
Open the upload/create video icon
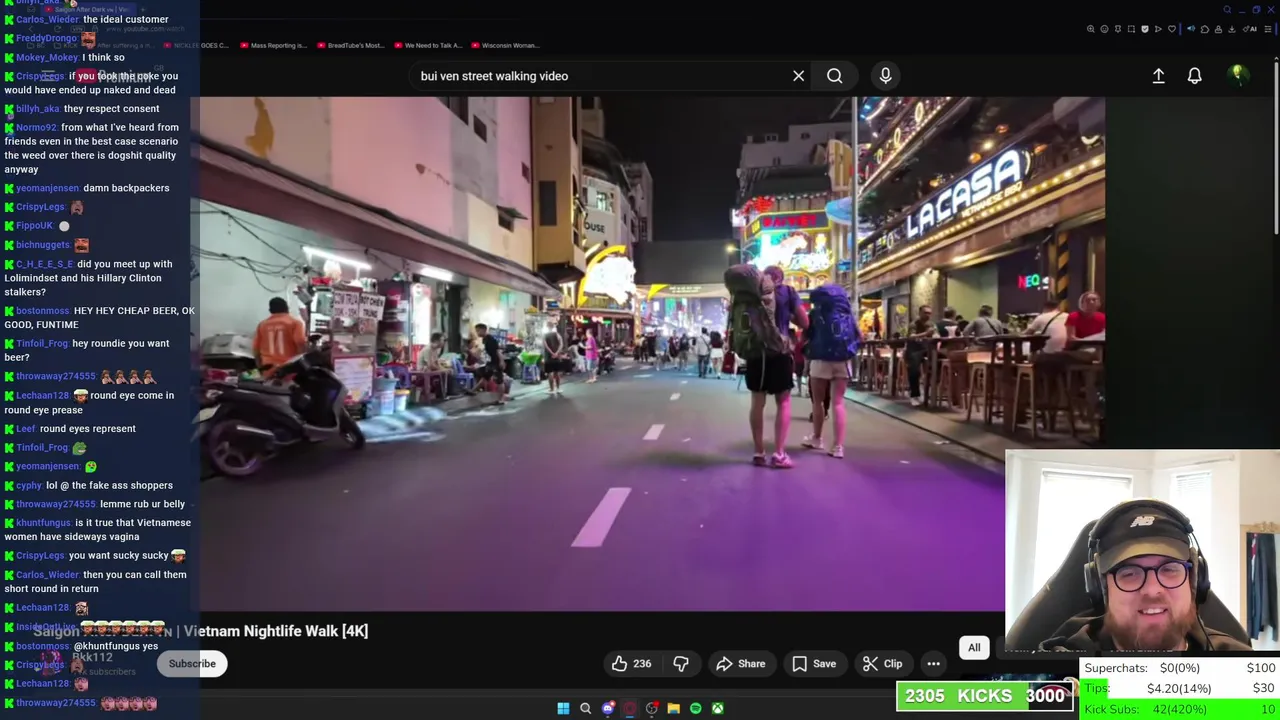point(1158,76)
